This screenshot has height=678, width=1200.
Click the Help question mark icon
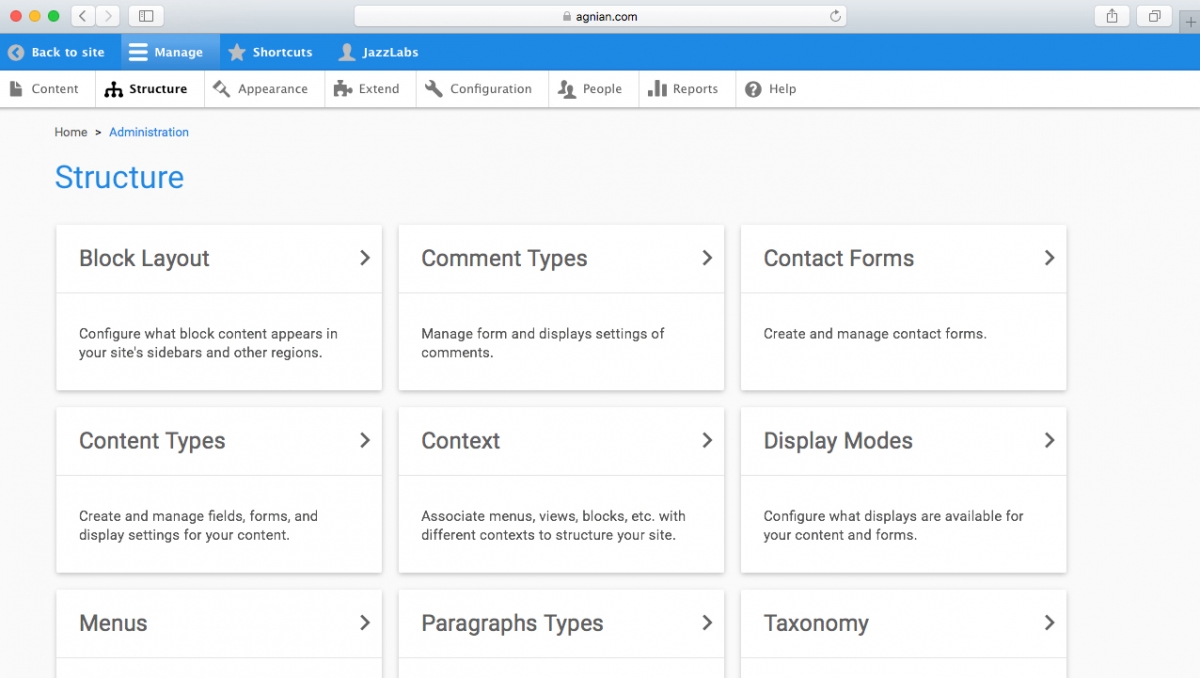753,89
